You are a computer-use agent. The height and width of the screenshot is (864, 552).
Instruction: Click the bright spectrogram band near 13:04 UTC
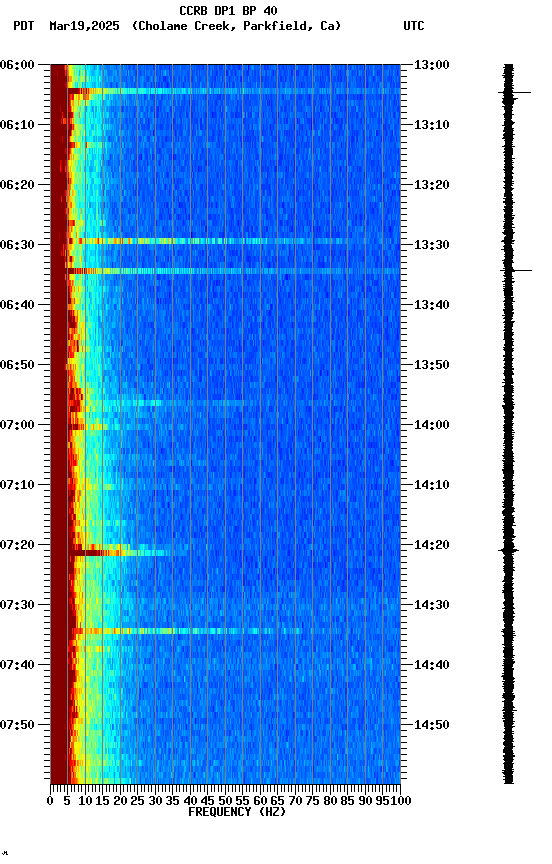point(234,91)
